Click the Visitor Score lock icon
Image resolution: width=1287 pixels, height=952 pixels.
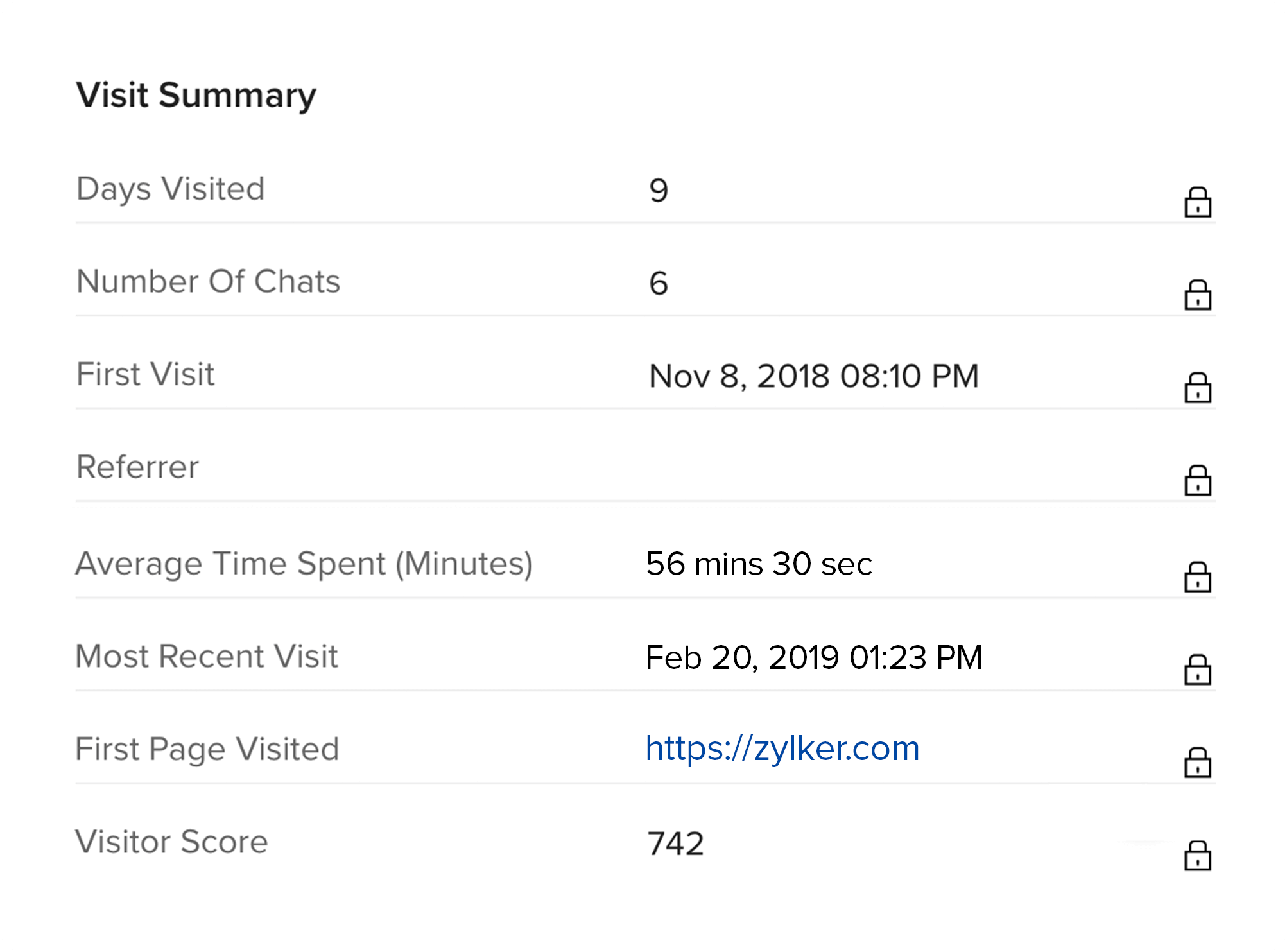point(1197,856)
